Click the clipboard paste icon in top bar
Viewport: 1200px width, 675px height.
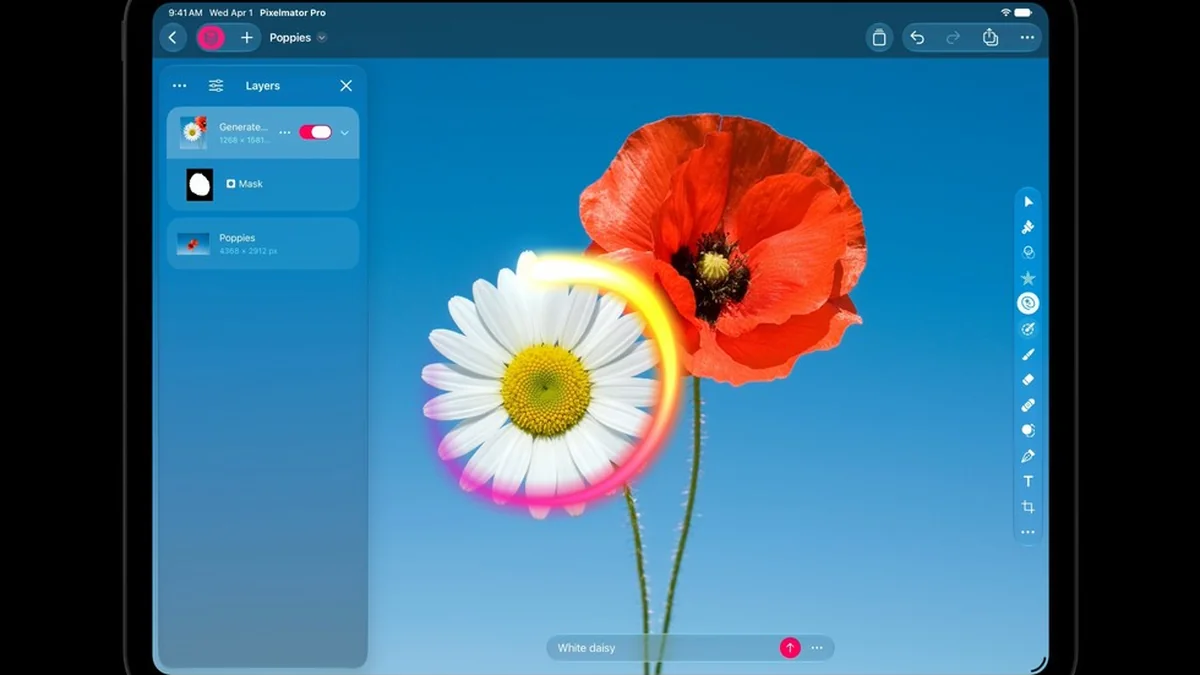coord(879,38)
